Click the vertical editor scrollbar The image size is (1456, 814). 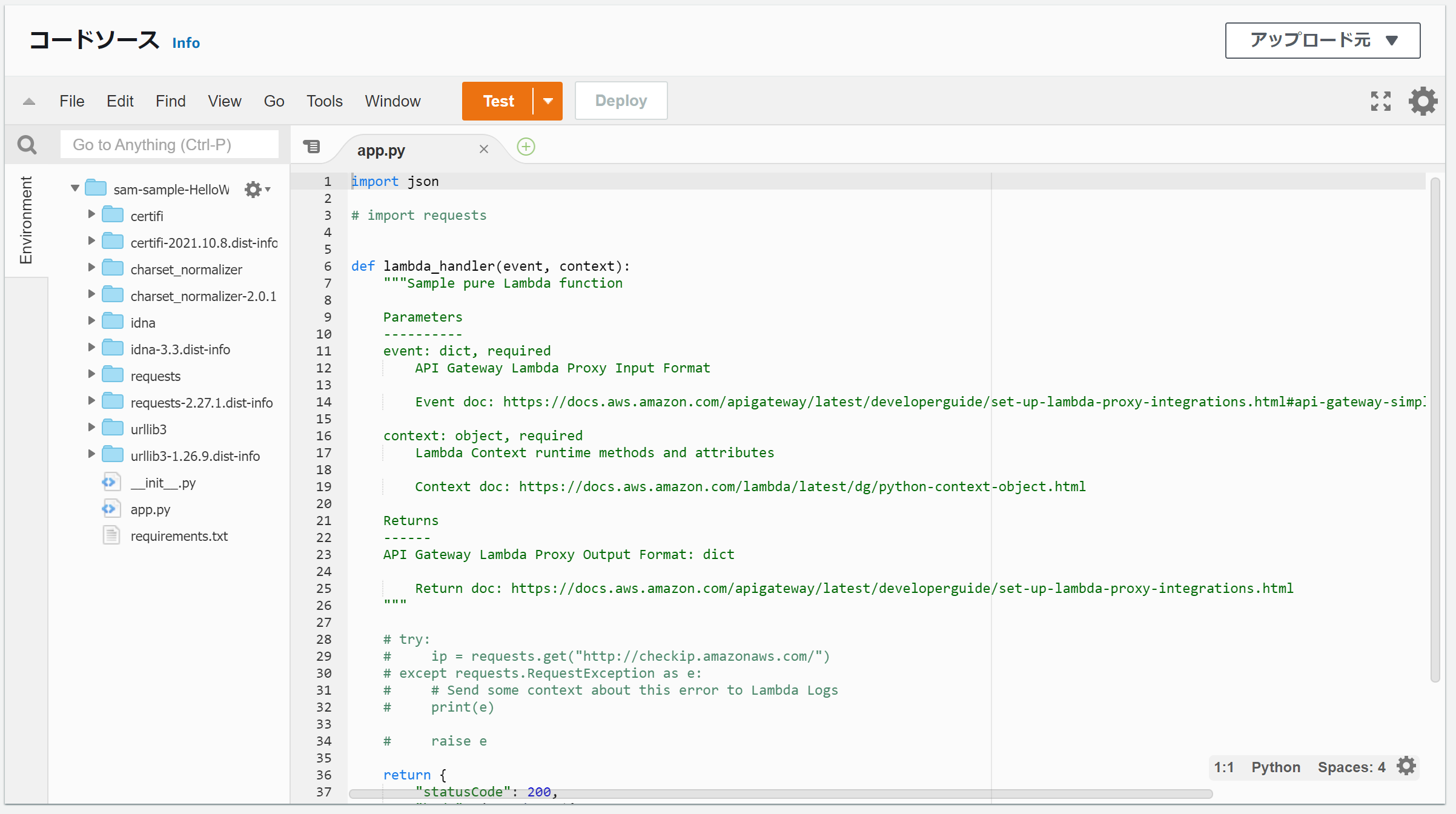pyautogui.click(x=1435, y=424)
